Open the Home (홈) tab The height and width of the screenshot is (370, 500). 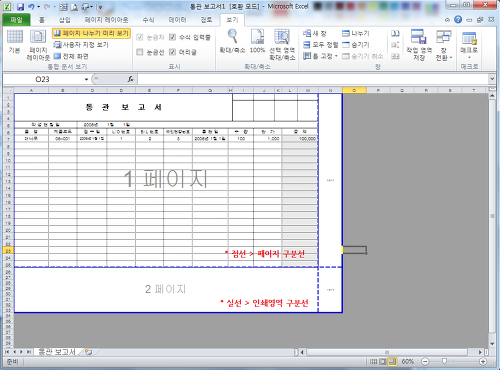point(42,20)
